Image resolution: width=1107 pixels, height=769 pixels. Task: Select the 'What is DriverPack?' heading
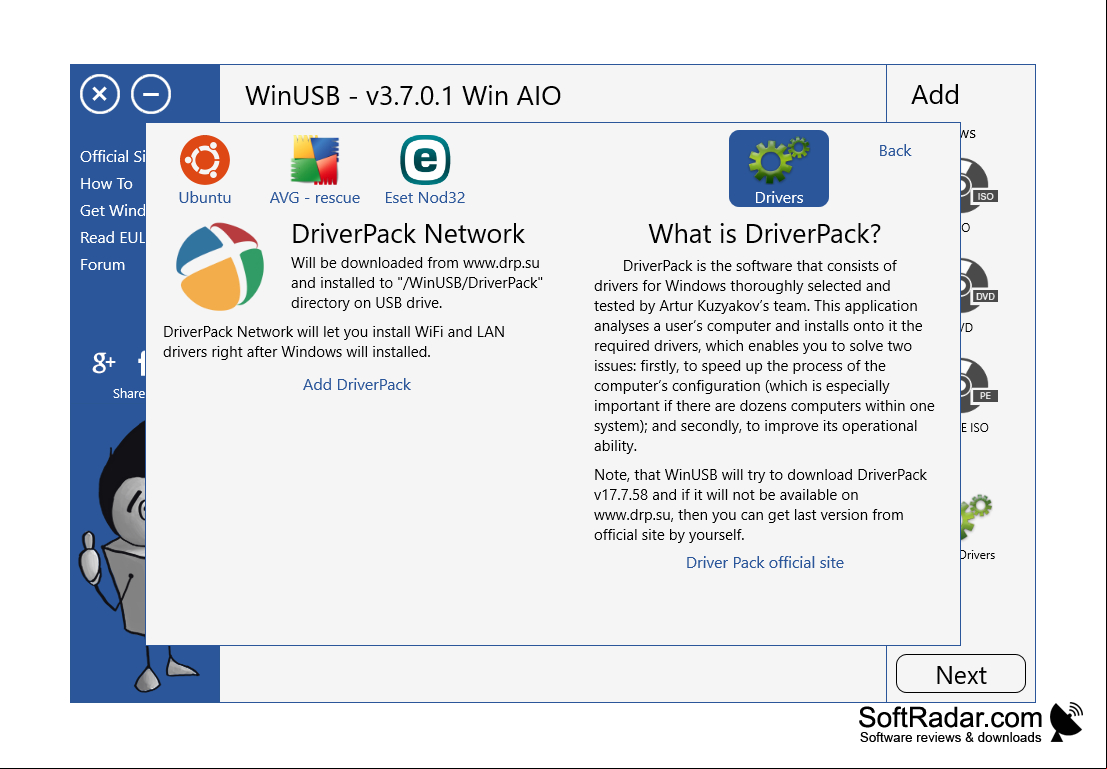(765, 234)
